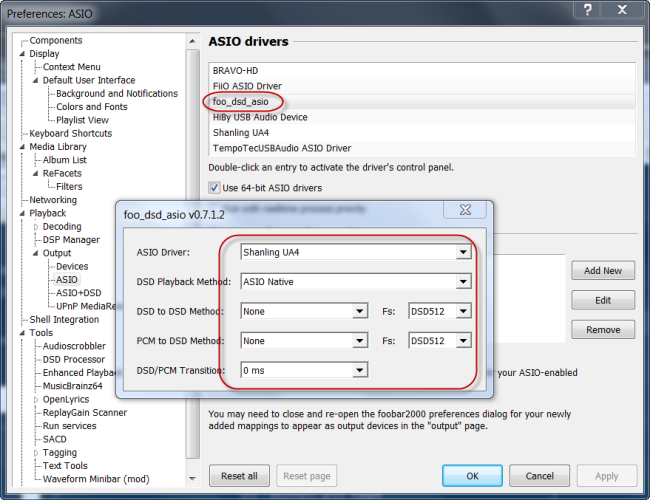The height and width of the screenshot is (500, 650).
Task: Open SACD preferences page
Action: (x=55, y=439)
